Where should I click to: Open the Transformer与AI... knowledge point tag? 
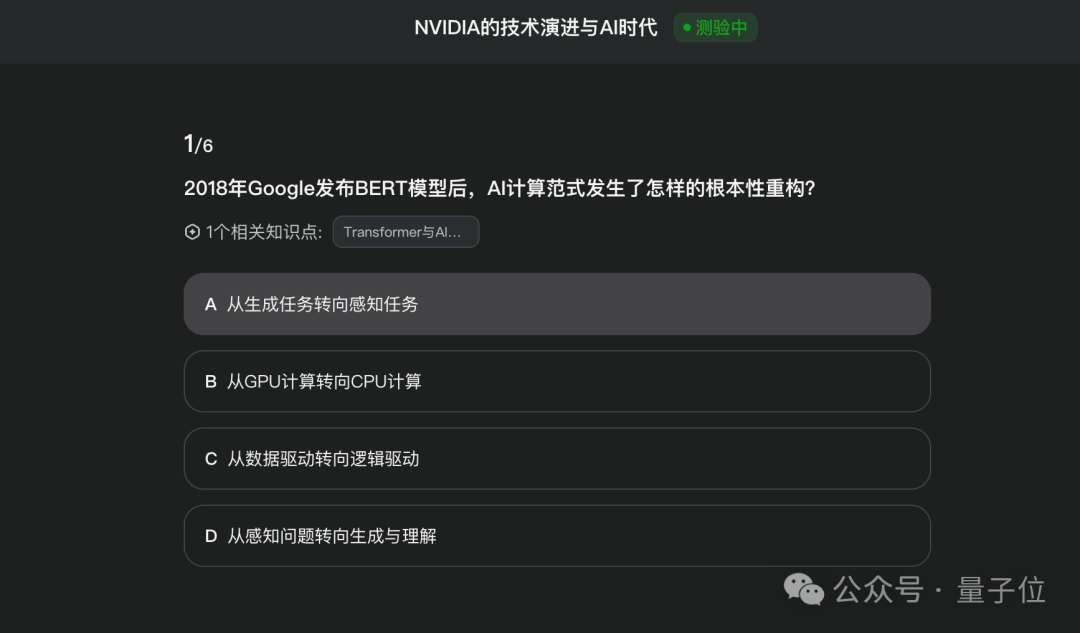point(406,232)
